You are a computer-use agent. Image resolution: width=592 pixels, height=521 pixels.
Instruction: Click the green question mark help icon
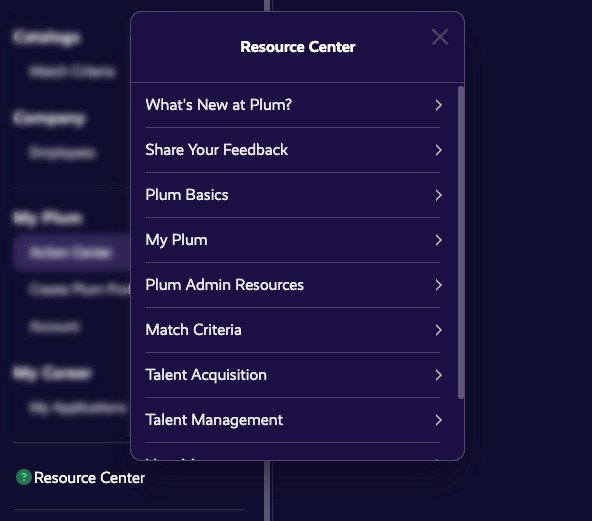[x=23, y=477]
